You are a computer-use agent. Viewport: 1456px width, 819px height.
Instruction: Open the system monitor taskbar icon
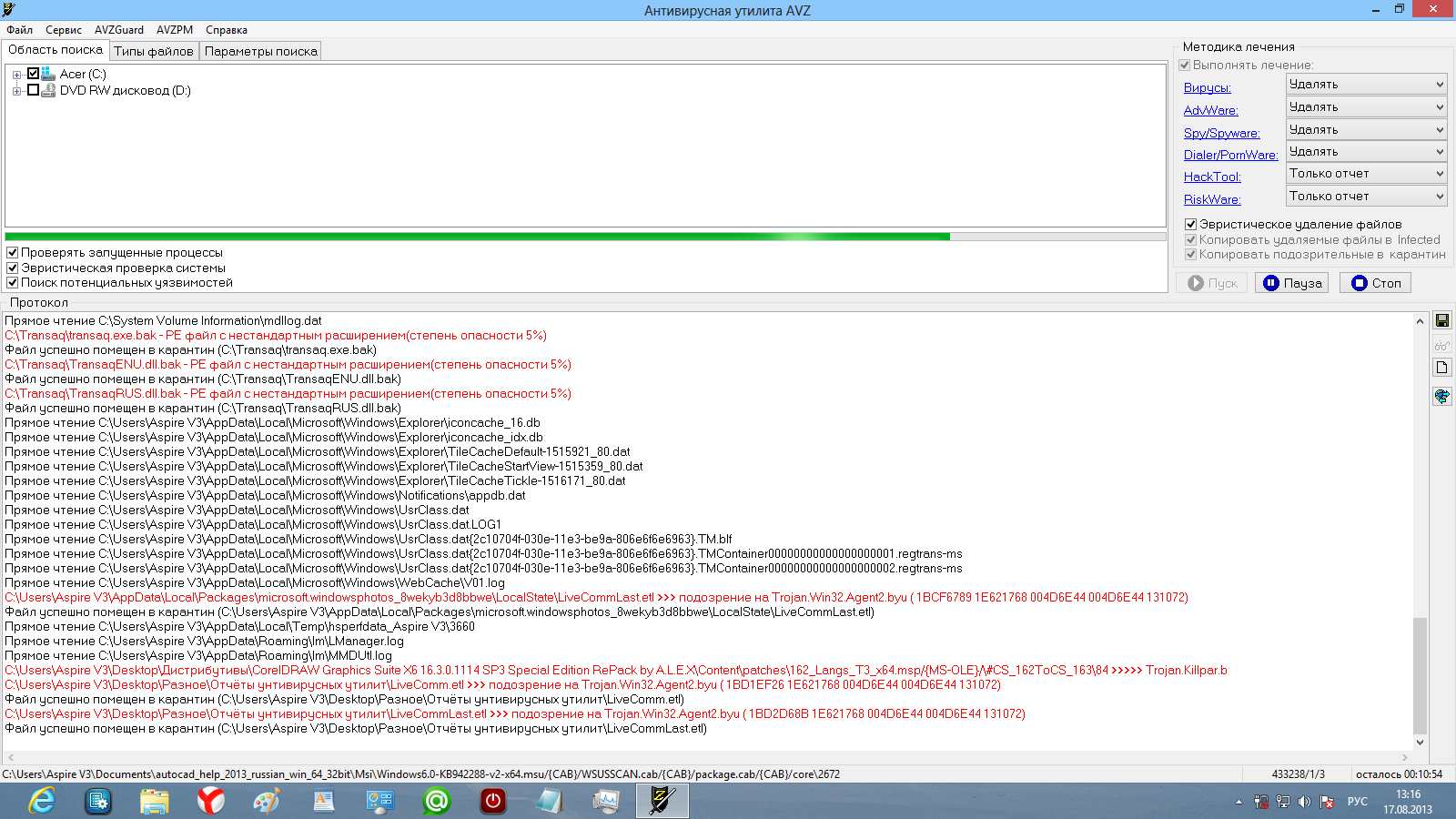pyautogui.click(x=606, y=801)
